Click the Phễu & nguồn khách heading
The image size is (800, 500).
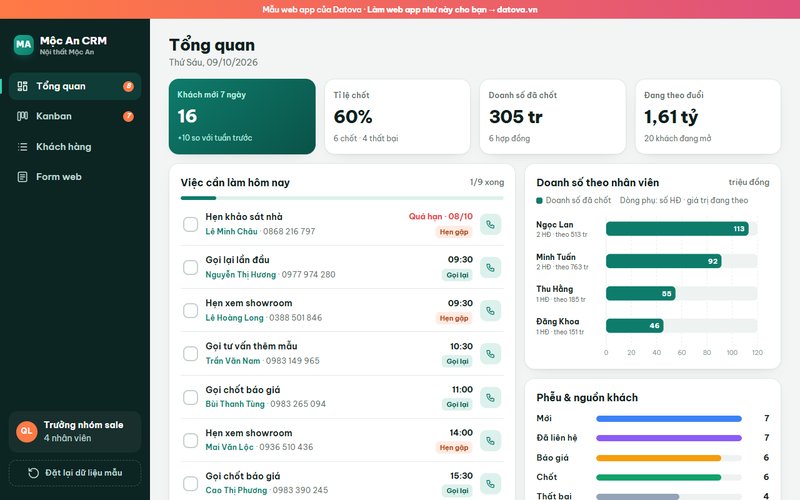587,397
